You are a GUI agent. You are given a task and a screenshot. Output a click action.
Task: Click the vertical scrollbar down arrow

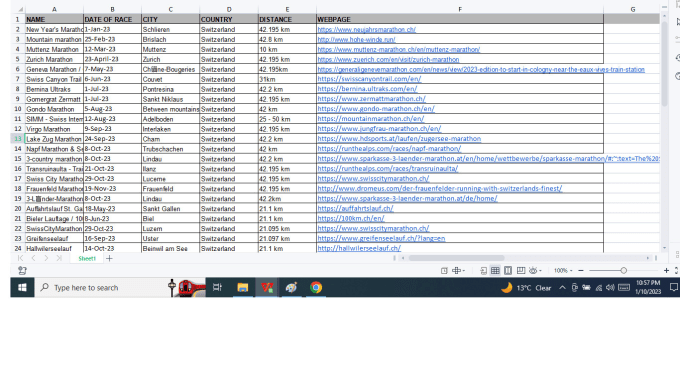coord(664,248)
